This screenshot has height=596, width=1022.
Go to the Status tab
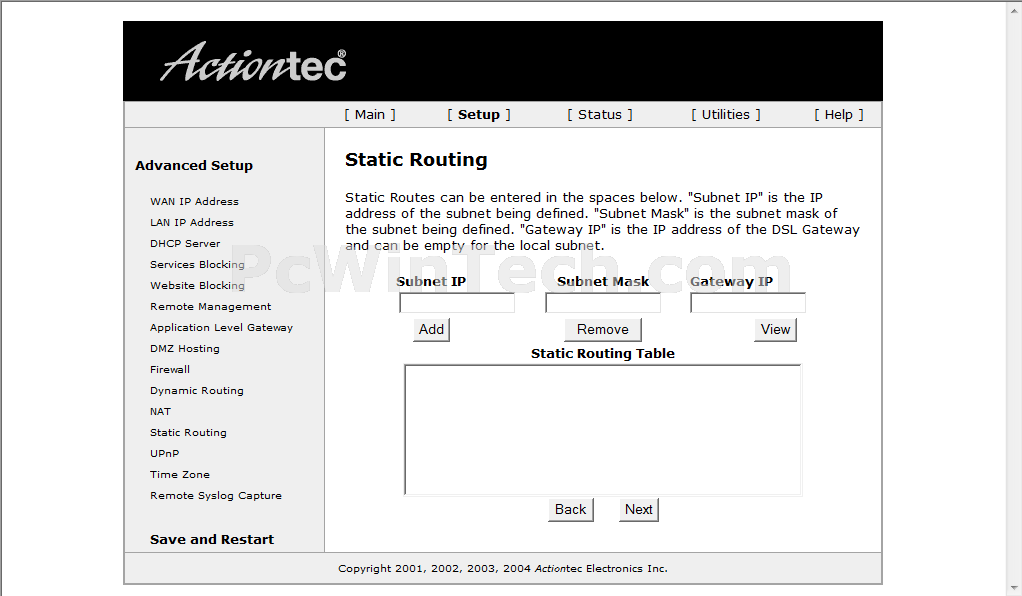600,115
